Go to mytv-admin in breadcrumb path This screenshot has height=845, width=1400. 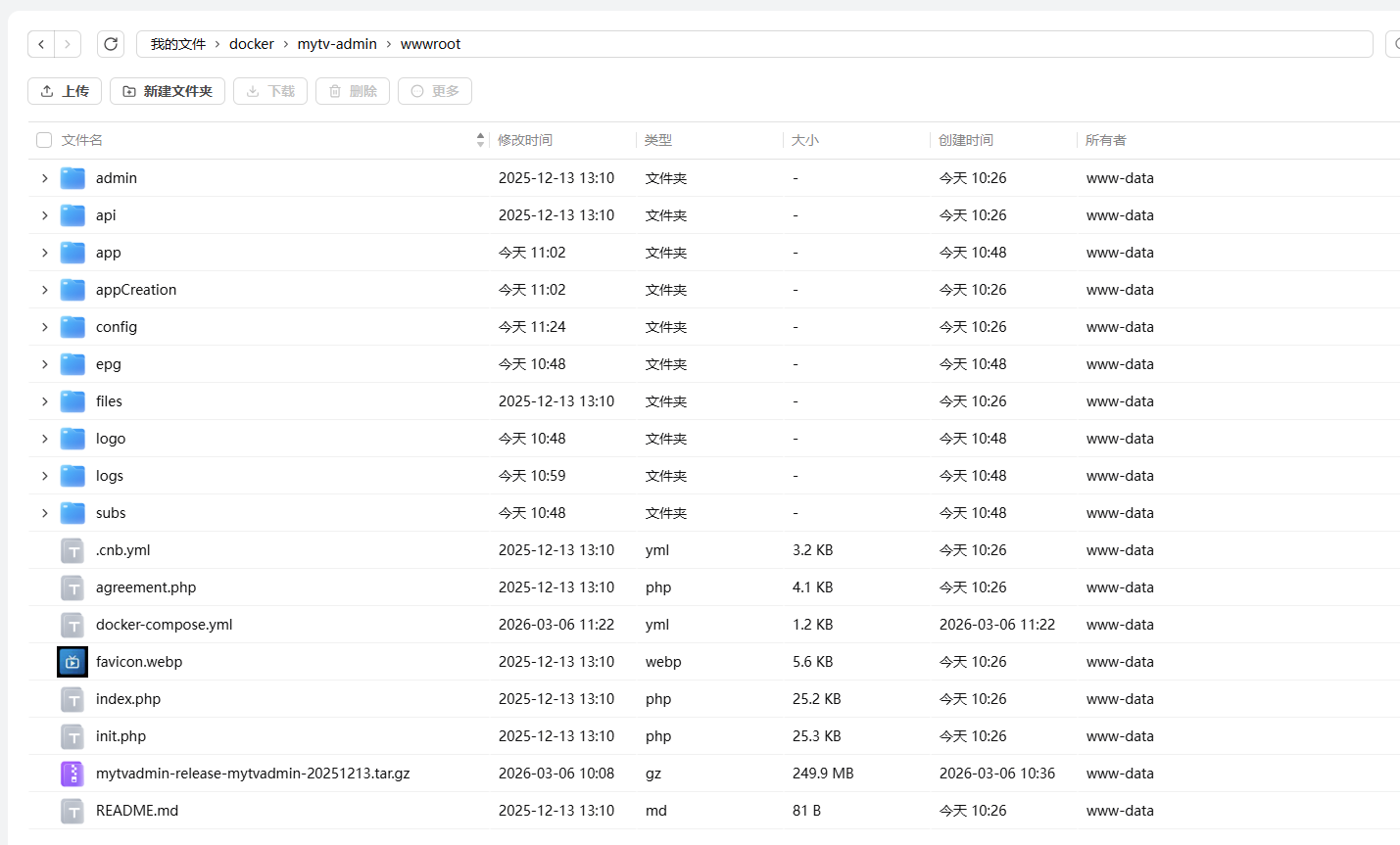pyautogui.click(x=337, y=44)
